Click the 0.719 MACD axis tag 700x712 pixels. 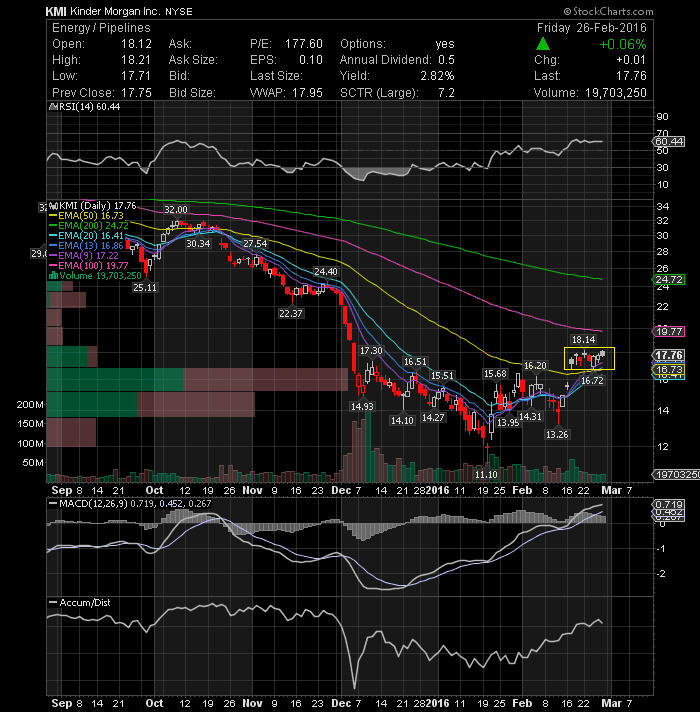click(669, 504)
